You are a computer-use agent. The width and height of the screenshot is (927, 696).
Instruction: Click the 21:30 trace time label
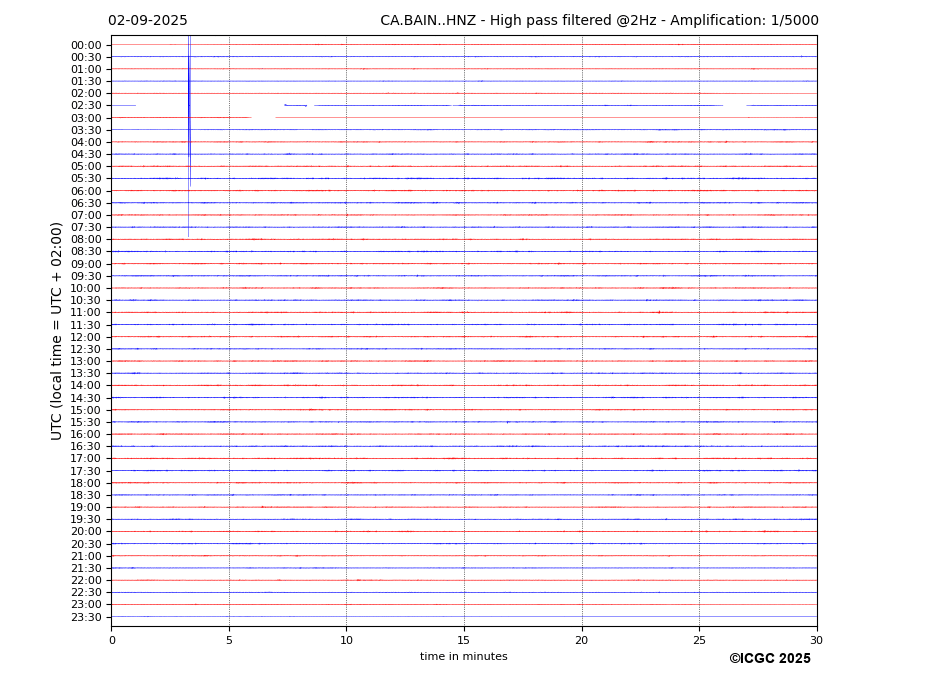click(86, 568)
